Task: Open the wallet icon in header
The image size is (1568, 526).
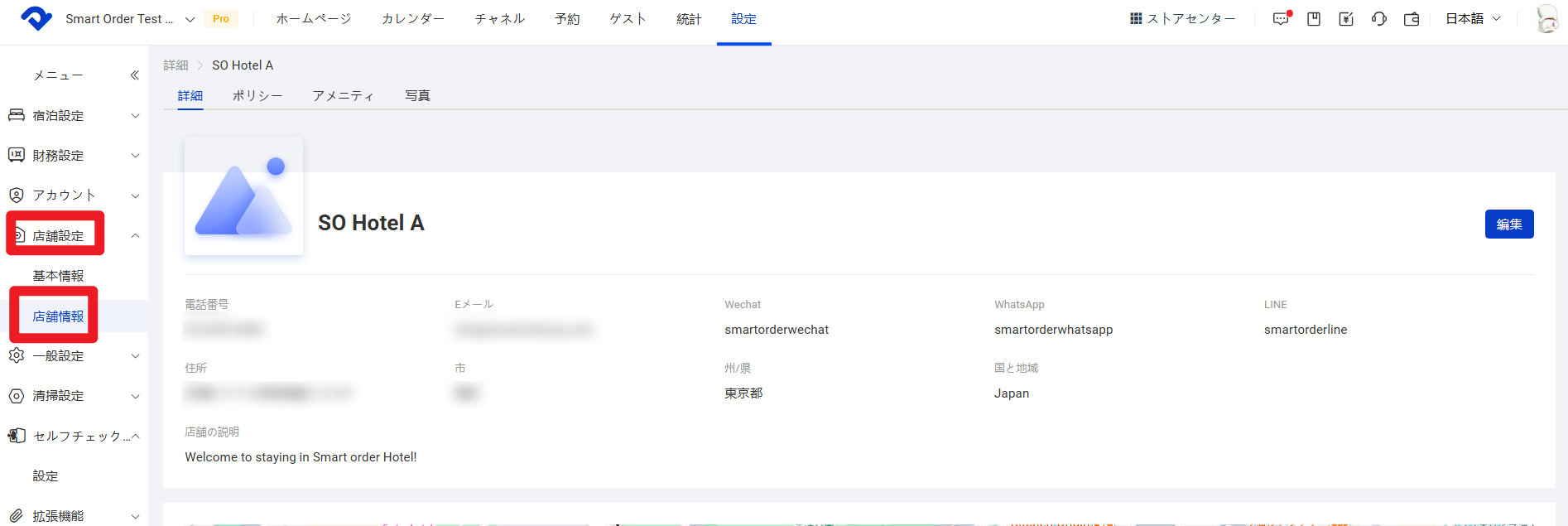Action: (1412, 19)
